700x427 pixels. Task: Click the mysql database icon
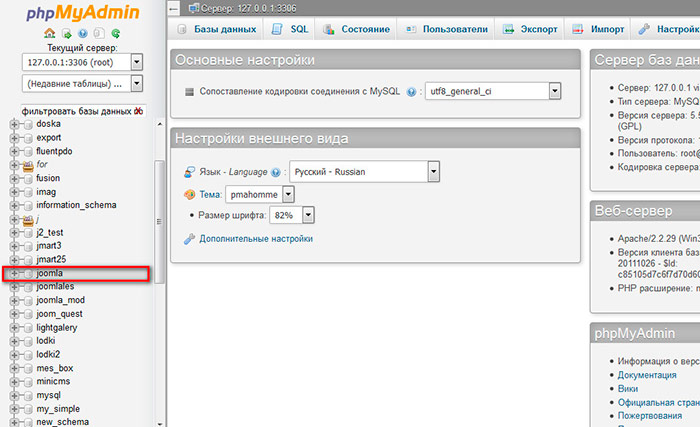28,396
